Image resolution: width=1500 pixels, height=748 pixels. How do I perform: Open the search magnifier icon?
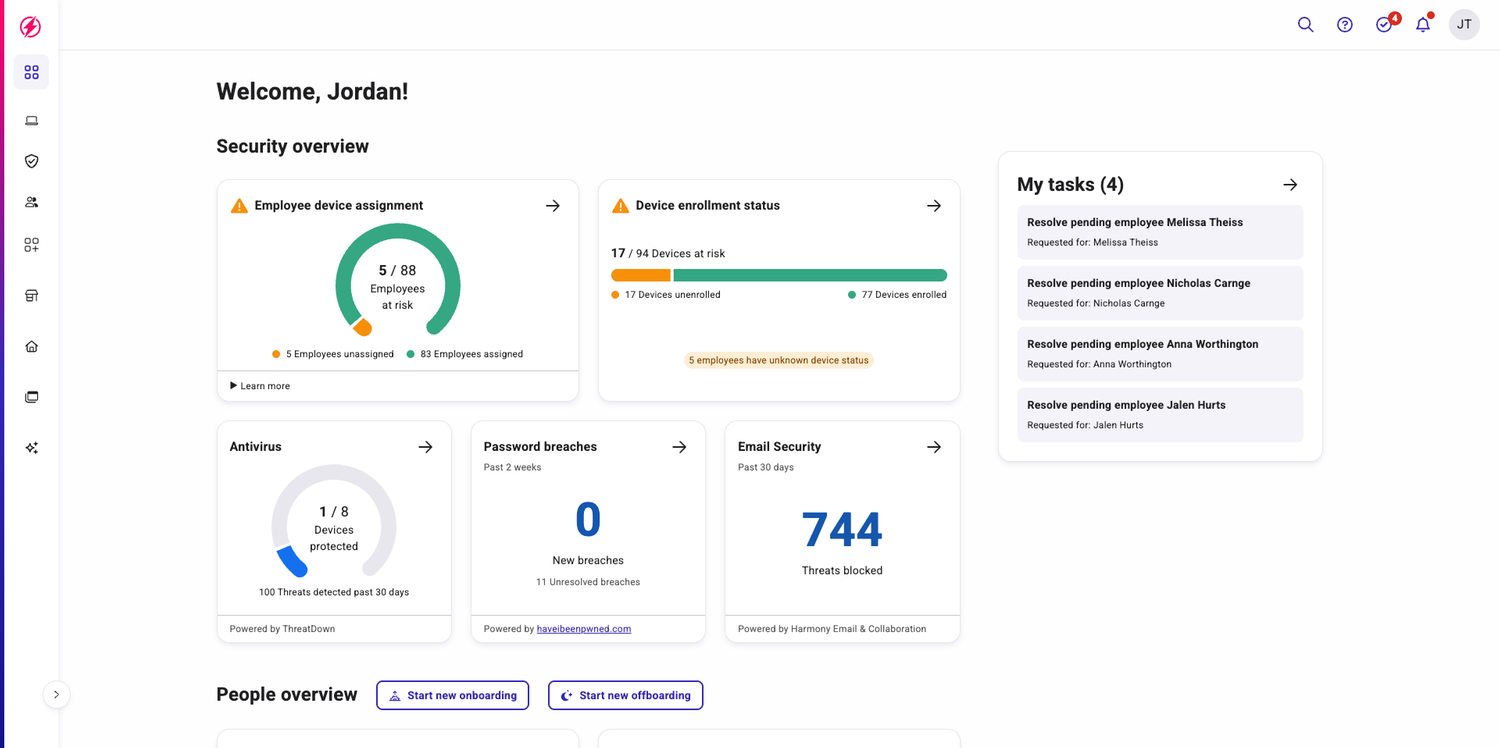[1305, 24]
